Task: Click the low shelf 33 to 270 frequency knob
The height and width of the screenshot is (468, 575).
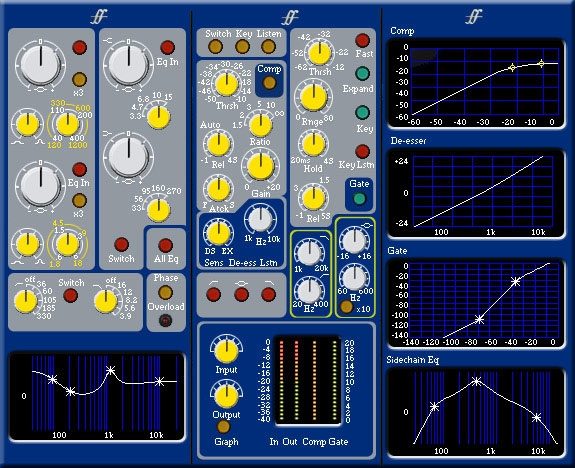Action: 158,210
